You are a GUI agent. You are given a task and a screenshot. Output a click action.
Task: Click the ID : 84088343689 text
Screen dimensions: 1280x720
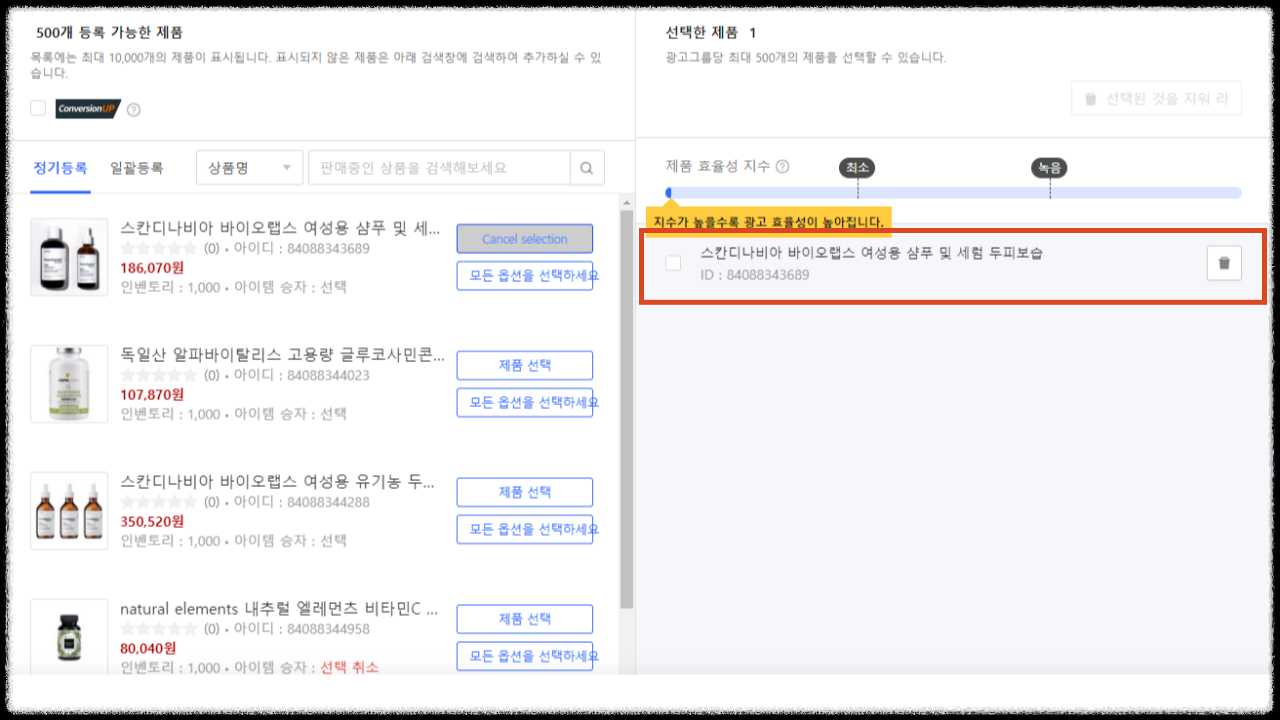(x=755, y=275)
